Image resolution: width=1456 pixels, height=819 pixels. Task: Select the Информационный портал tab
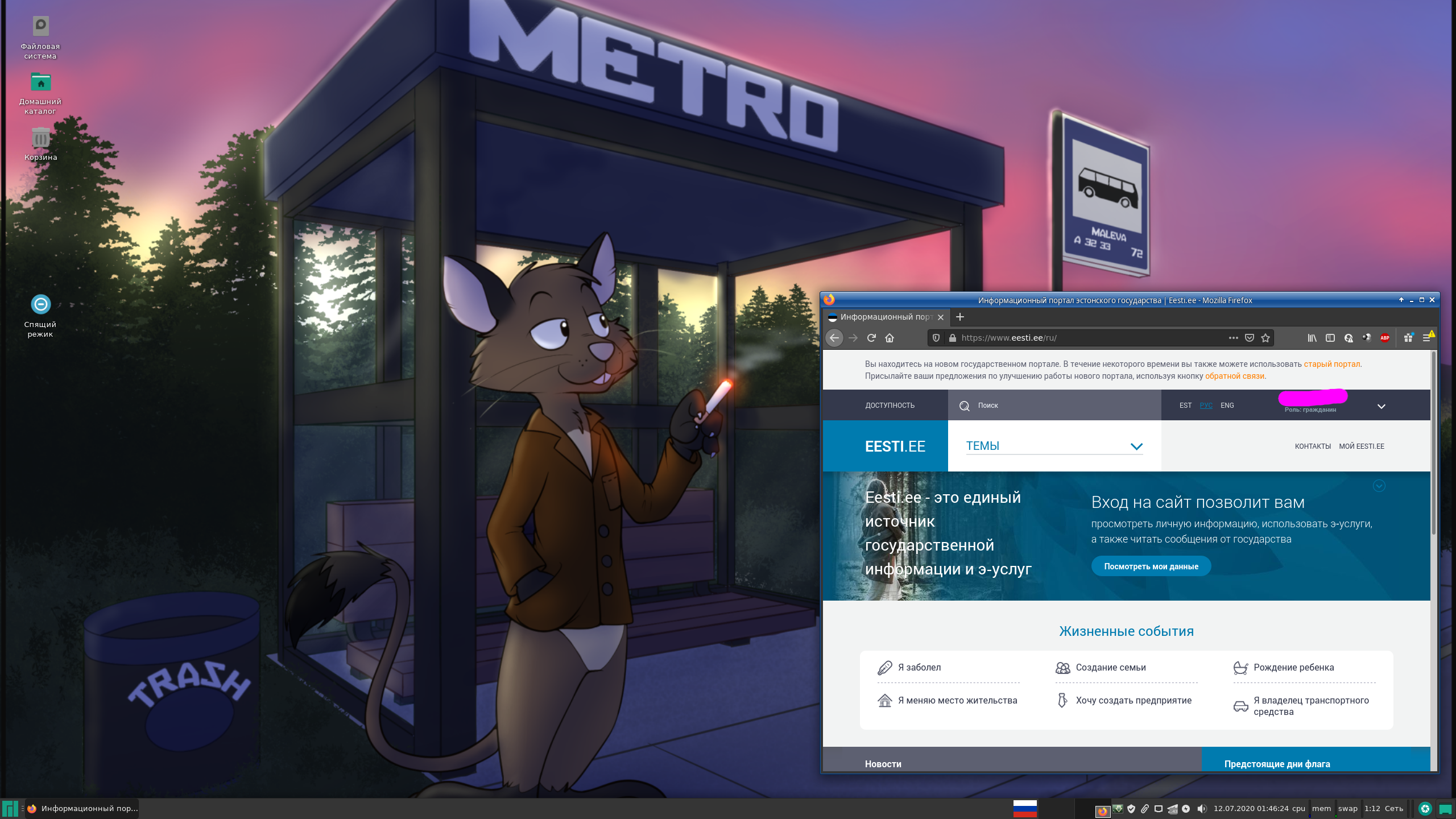(x=886, y=317)
